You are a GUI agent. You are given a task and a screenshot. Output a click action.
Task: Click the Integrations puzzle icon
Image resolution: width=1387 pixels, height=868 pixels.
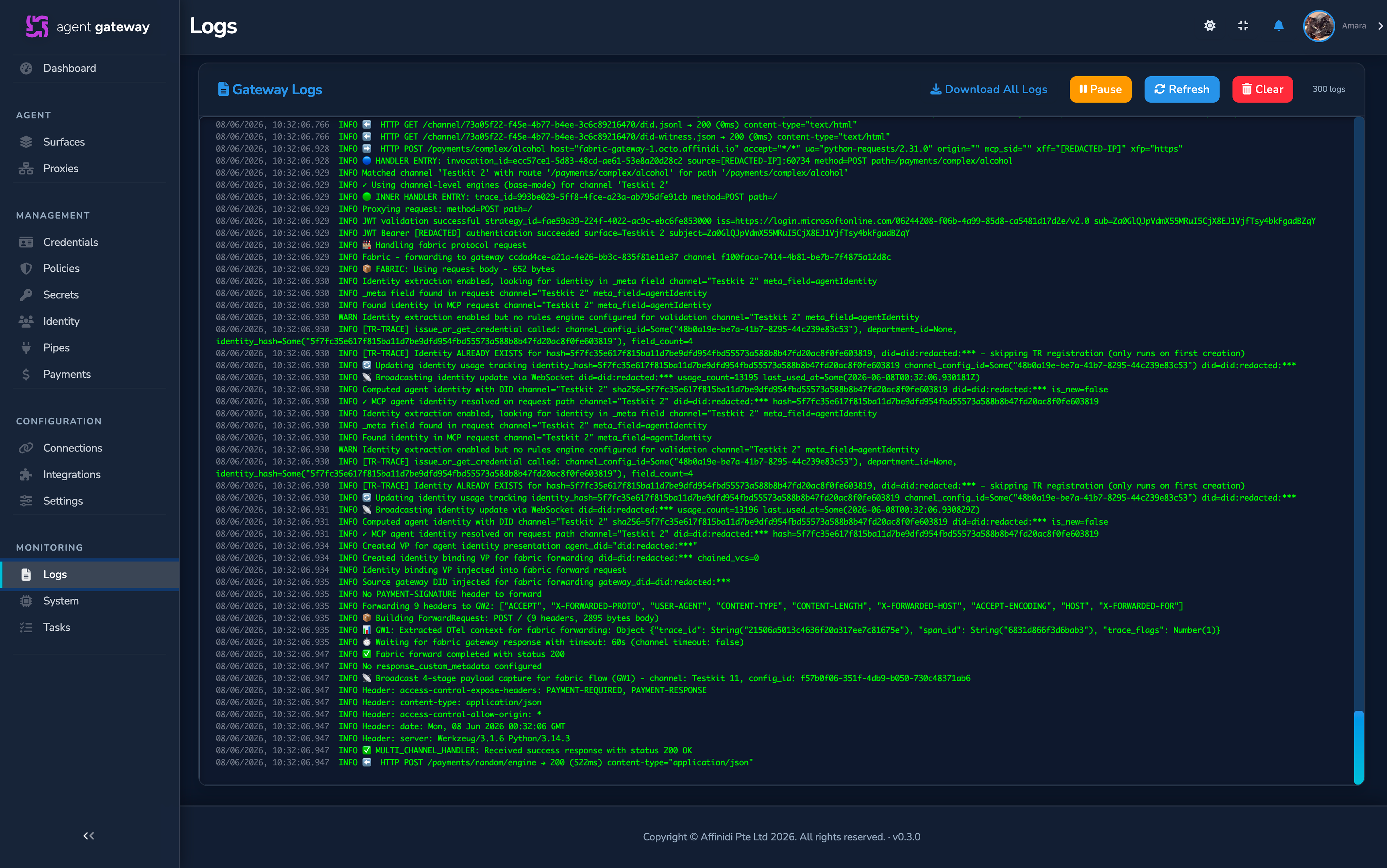click(x=26, y=475)
